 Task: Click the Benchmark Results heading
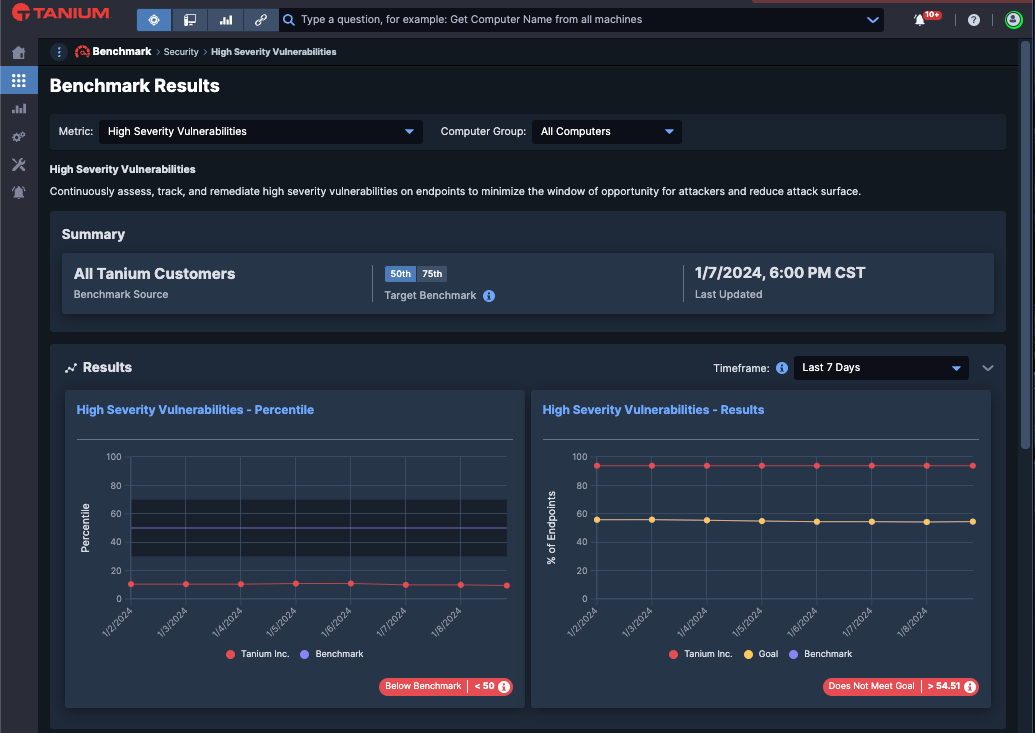(135, 86)
